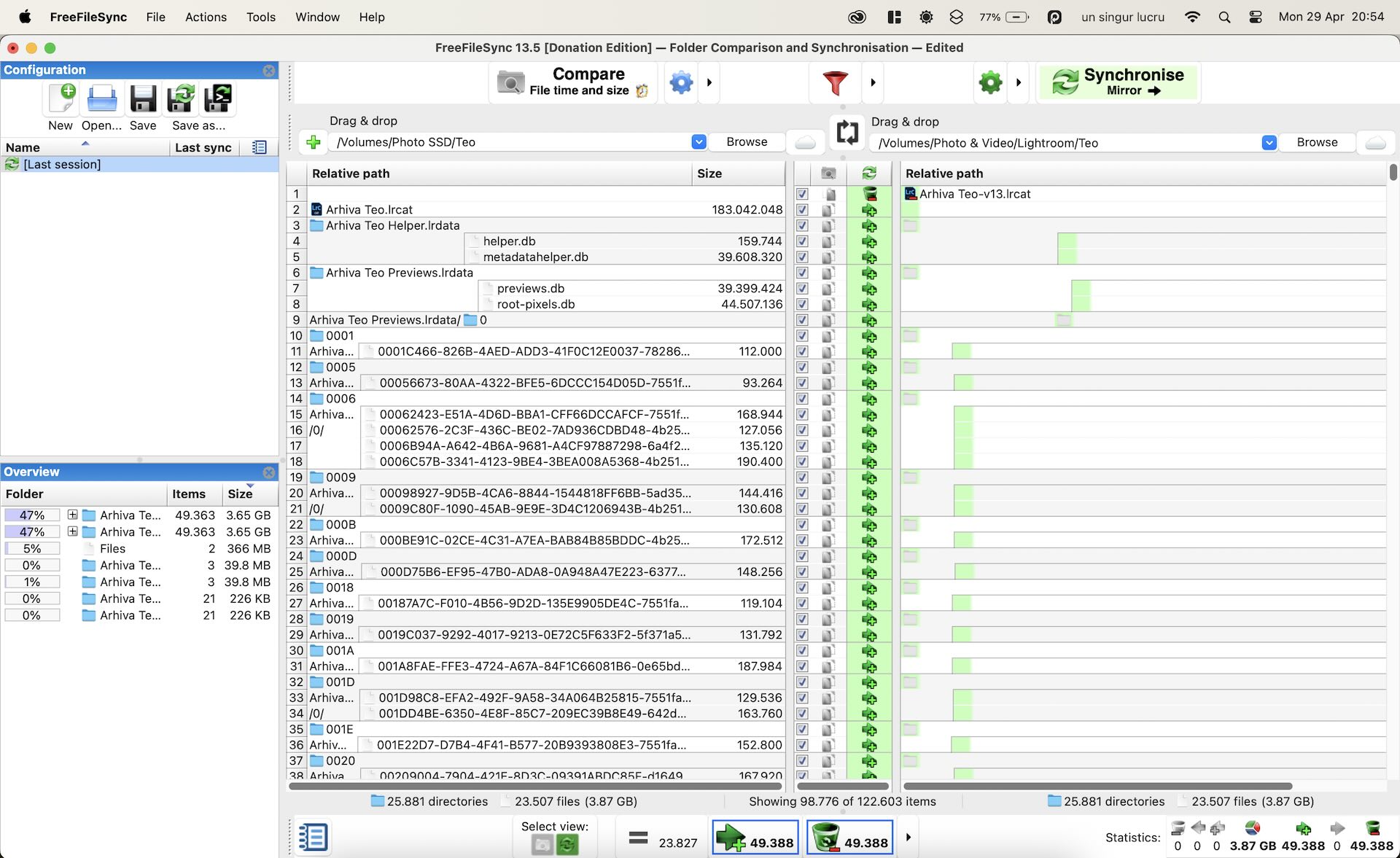Click Save as batch job icon
Viewport: 1400px width, 858px height.
pos(217,99)
